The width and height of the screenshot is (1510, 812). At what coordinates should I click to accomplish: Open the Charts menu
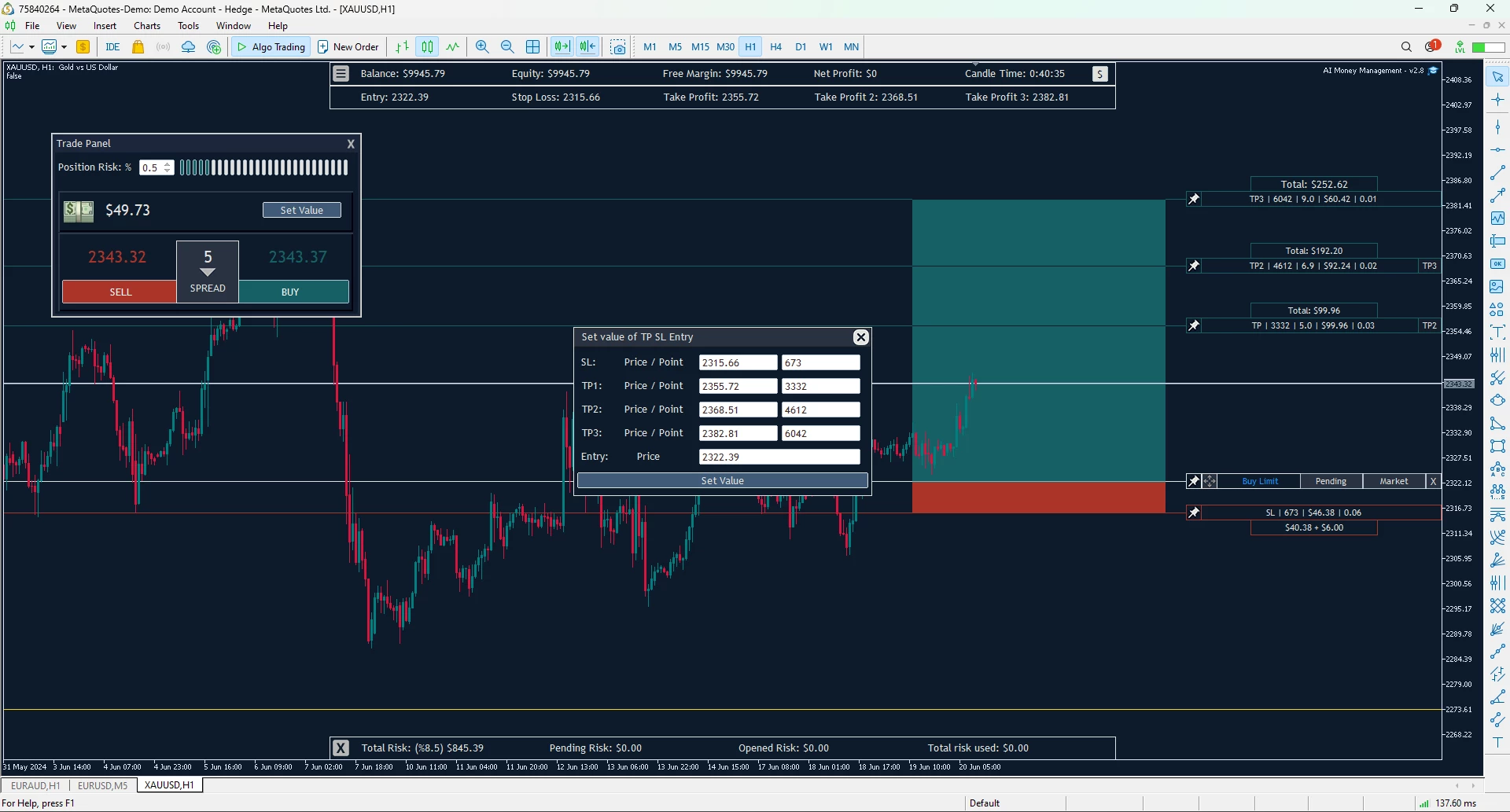pos(147,26)
